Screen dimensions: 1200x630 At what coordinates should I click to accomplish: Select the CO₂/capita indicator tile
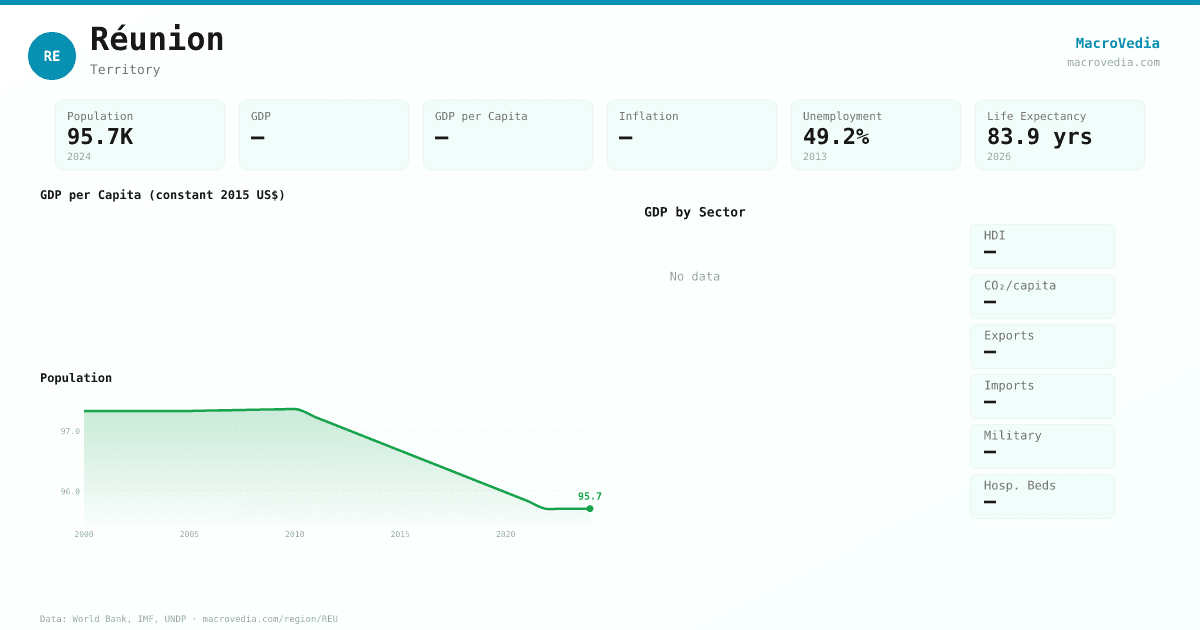[x=1042, y=296]
